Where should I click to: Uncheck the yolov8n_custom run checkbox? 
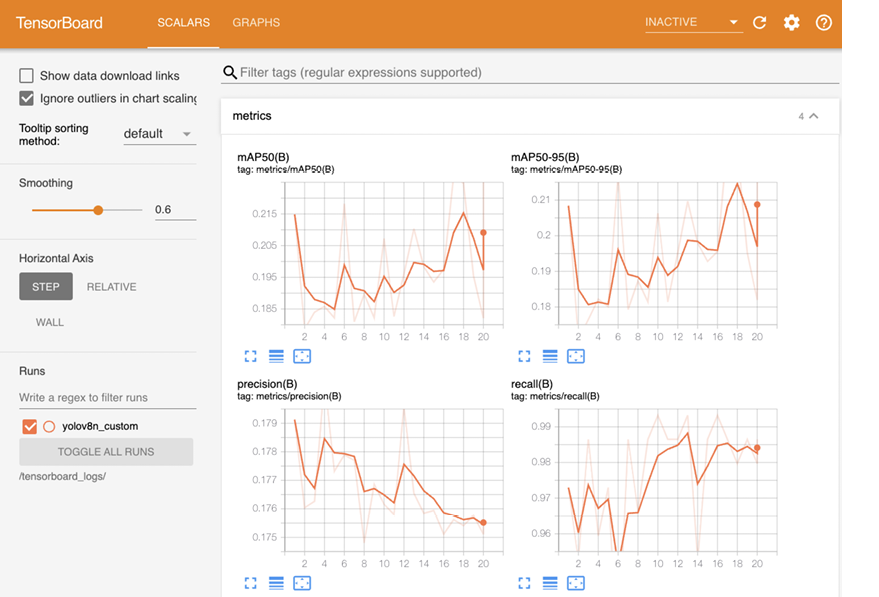[30, 427]
